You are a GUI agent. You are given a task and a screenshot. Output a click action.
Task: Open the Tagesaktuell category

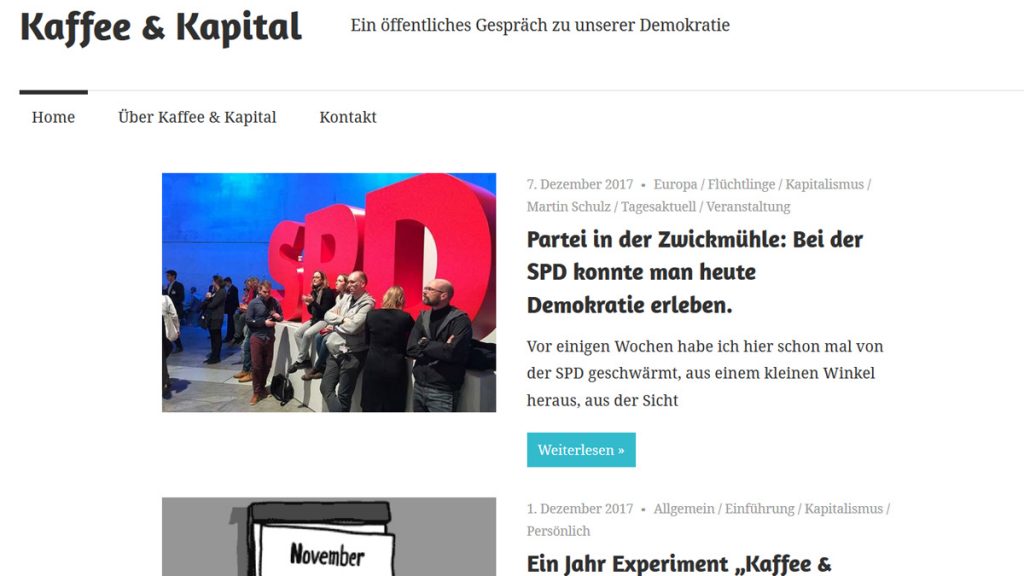tap(658, 206)
